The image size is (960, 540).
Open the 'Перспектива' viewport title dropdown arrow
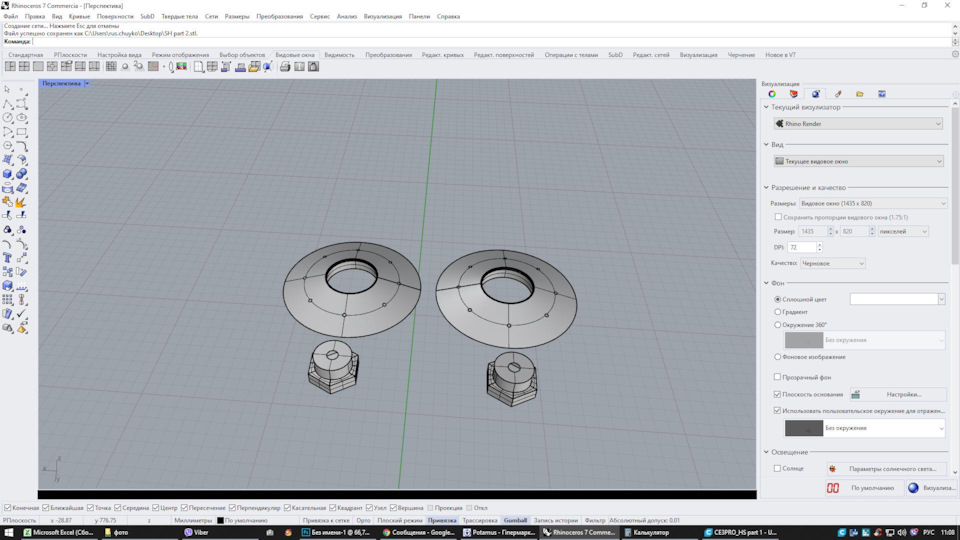87,83
